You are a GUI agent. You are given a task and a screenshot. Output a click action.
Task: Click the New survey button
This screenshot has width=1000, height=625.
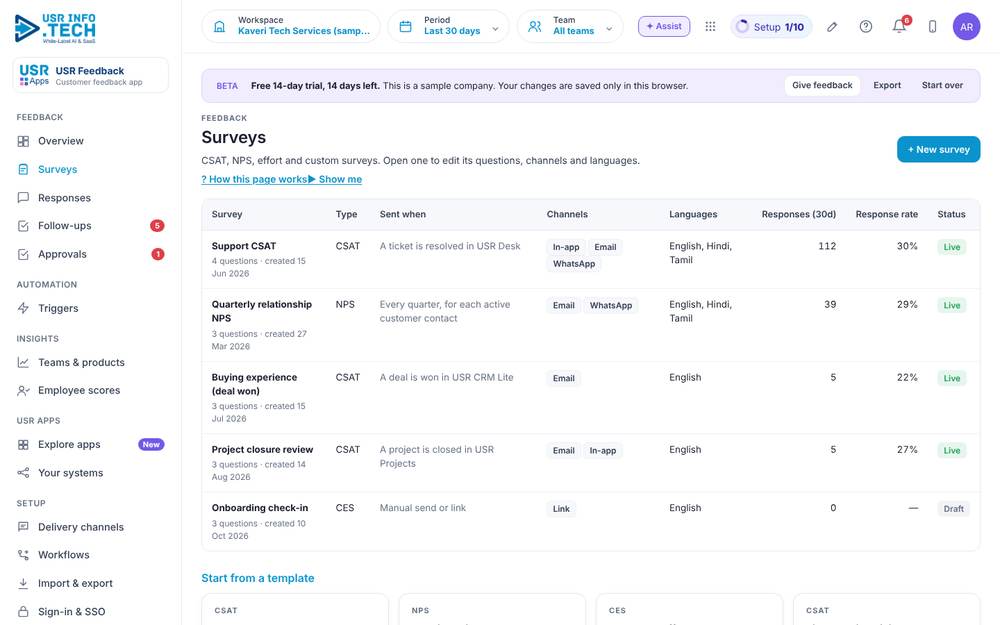point(938,149)
